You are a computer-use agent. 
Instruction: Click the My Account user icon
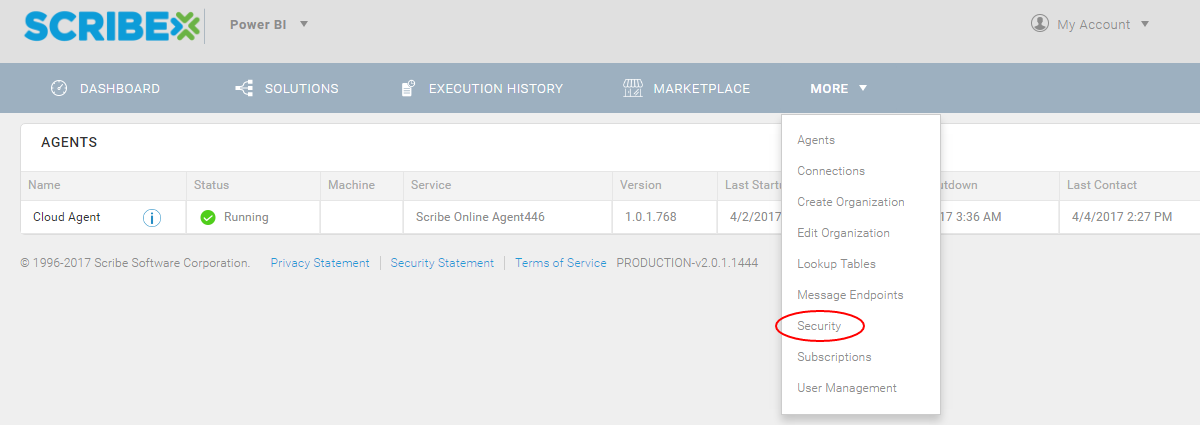coord(1040,23)
